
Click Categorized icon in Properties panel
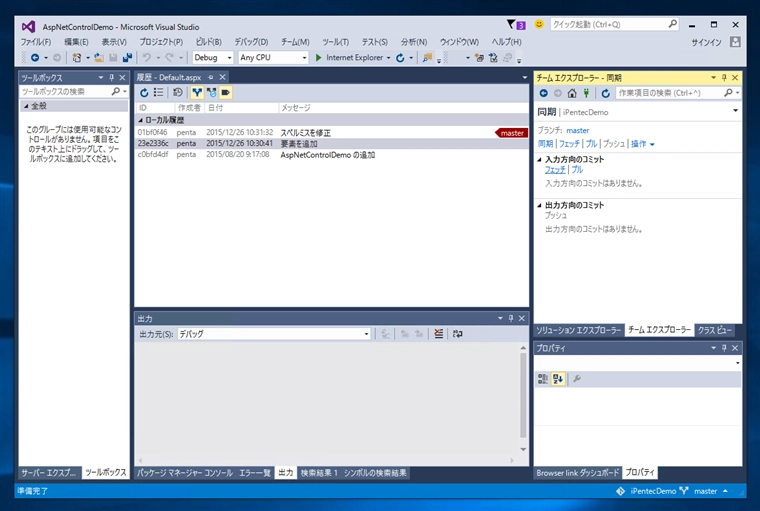click(543, 379)
